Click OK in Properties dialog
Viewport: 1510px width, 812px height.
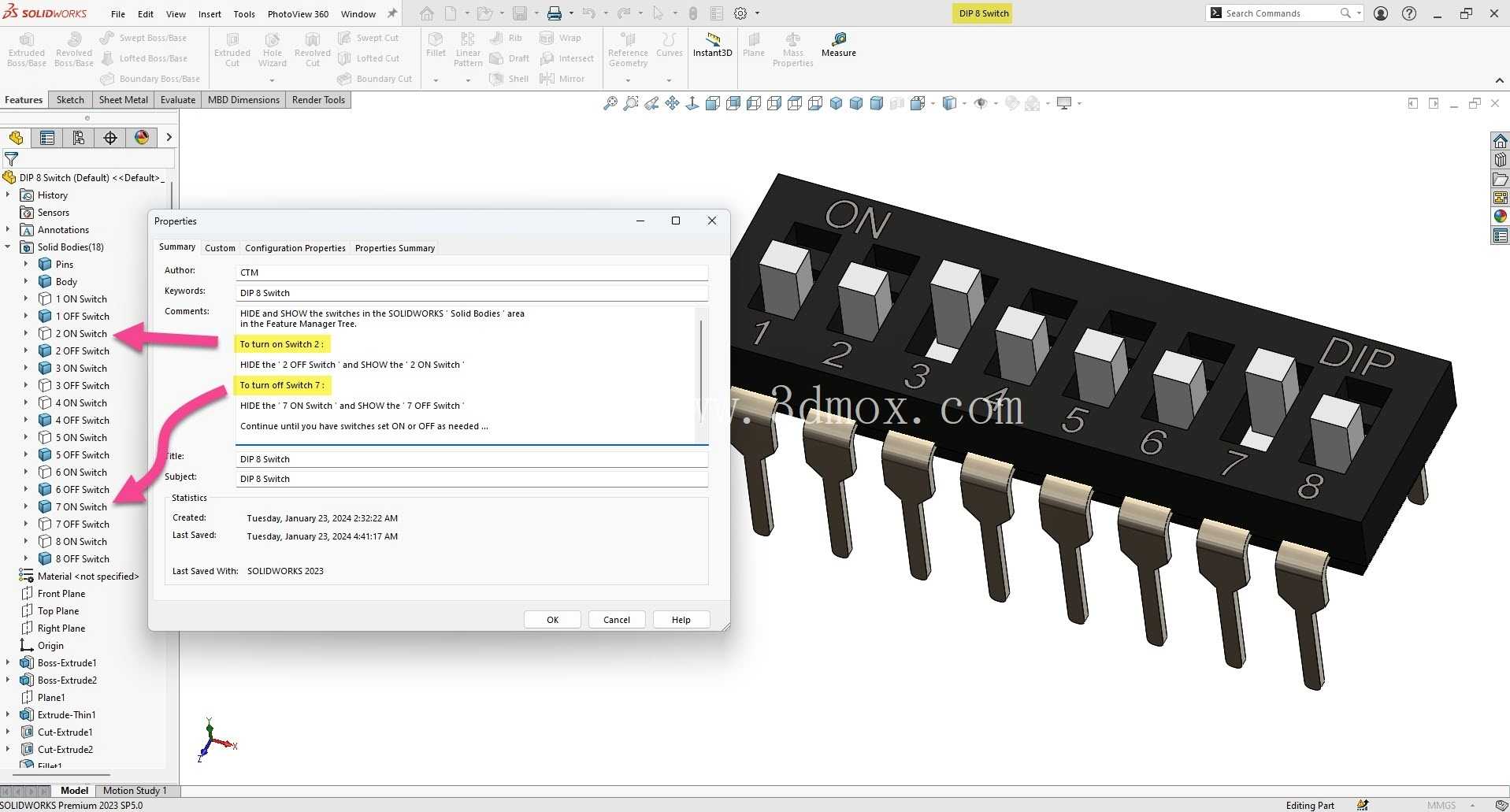(x=552, y=620)
